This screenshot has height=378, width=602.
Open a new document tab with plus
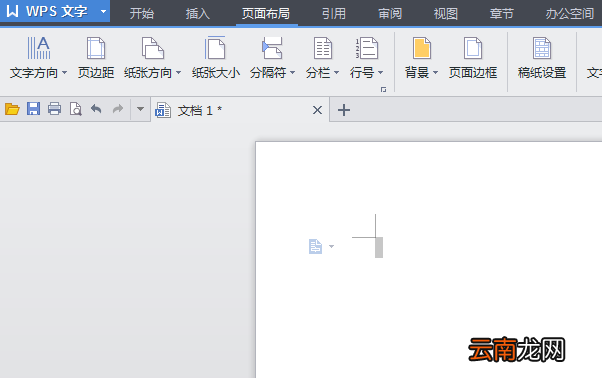tap(344, 110)
